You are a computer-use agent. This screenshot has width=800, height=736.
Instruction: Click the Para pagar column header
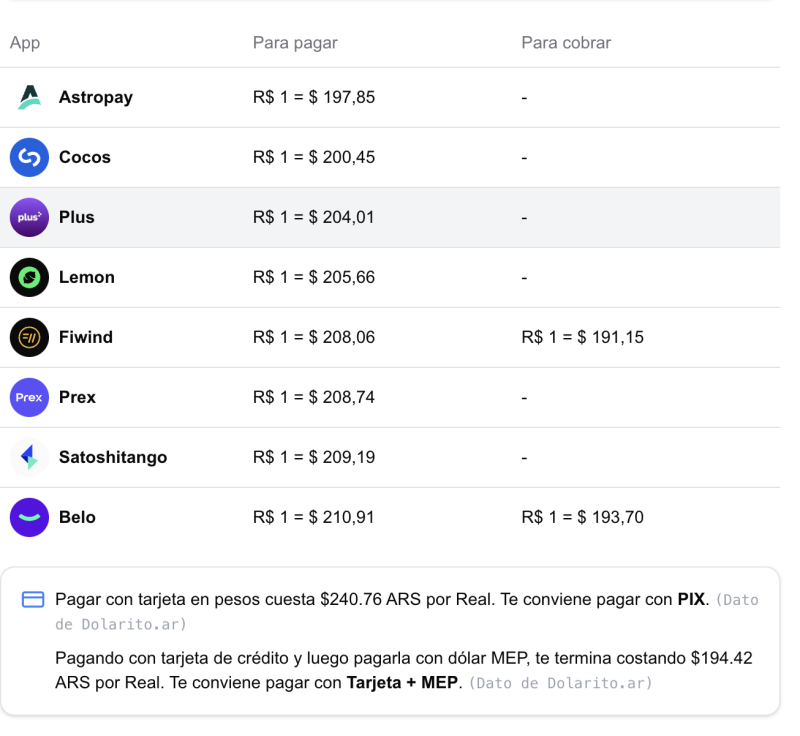click(295, 43)
